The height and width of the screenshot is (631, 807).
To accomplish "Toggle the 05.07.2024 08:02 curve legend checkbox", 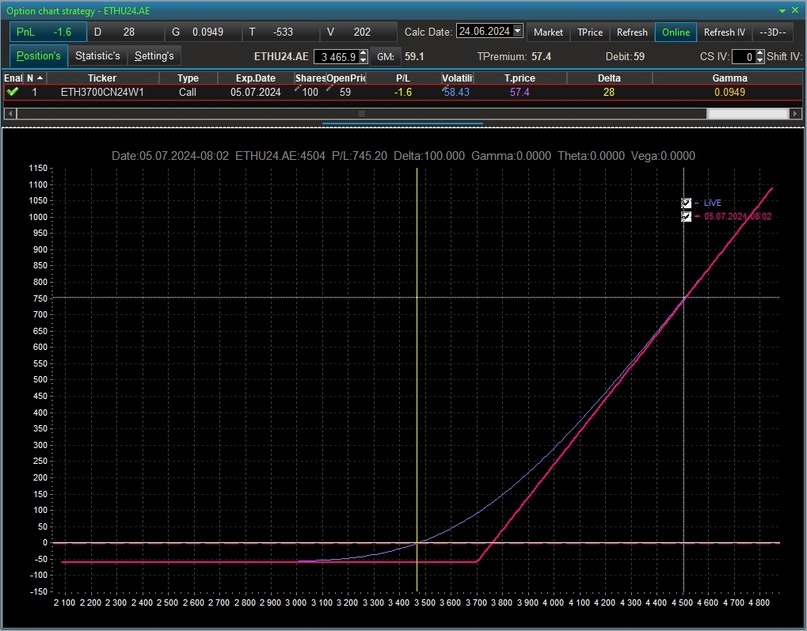I will tap(686, 216).
